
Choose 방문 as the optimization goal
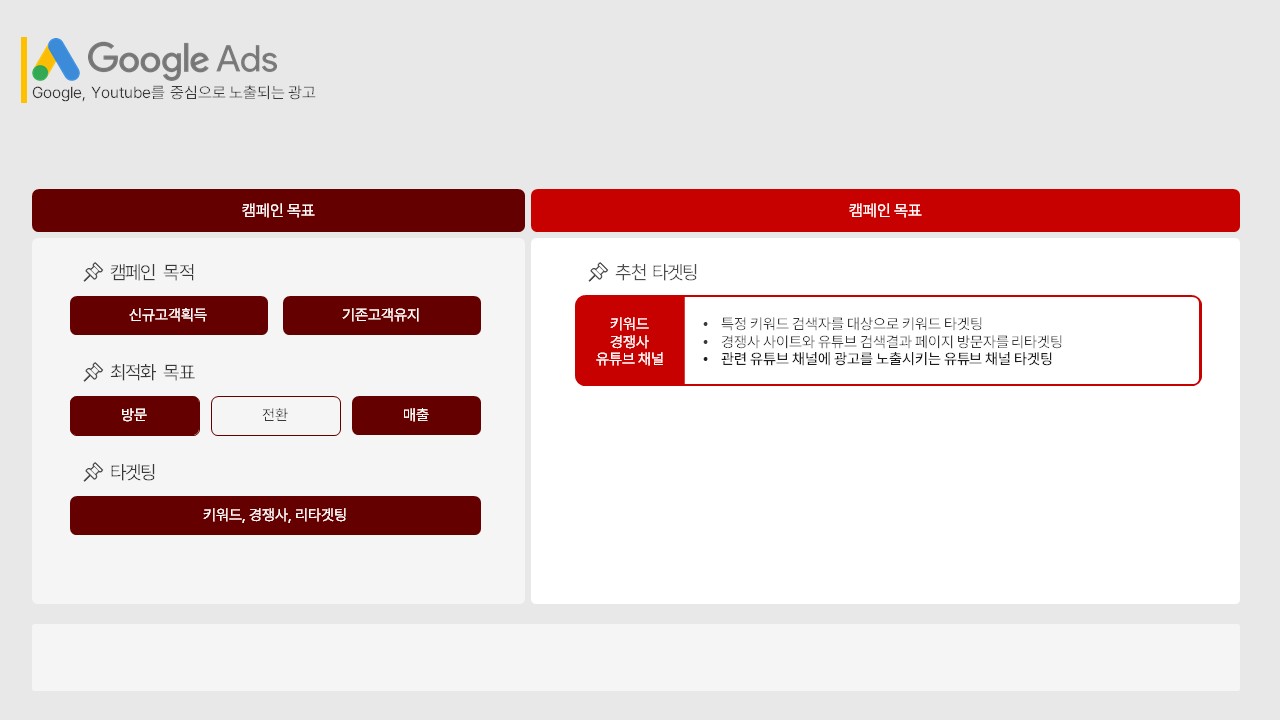click(x=134, y=416)
